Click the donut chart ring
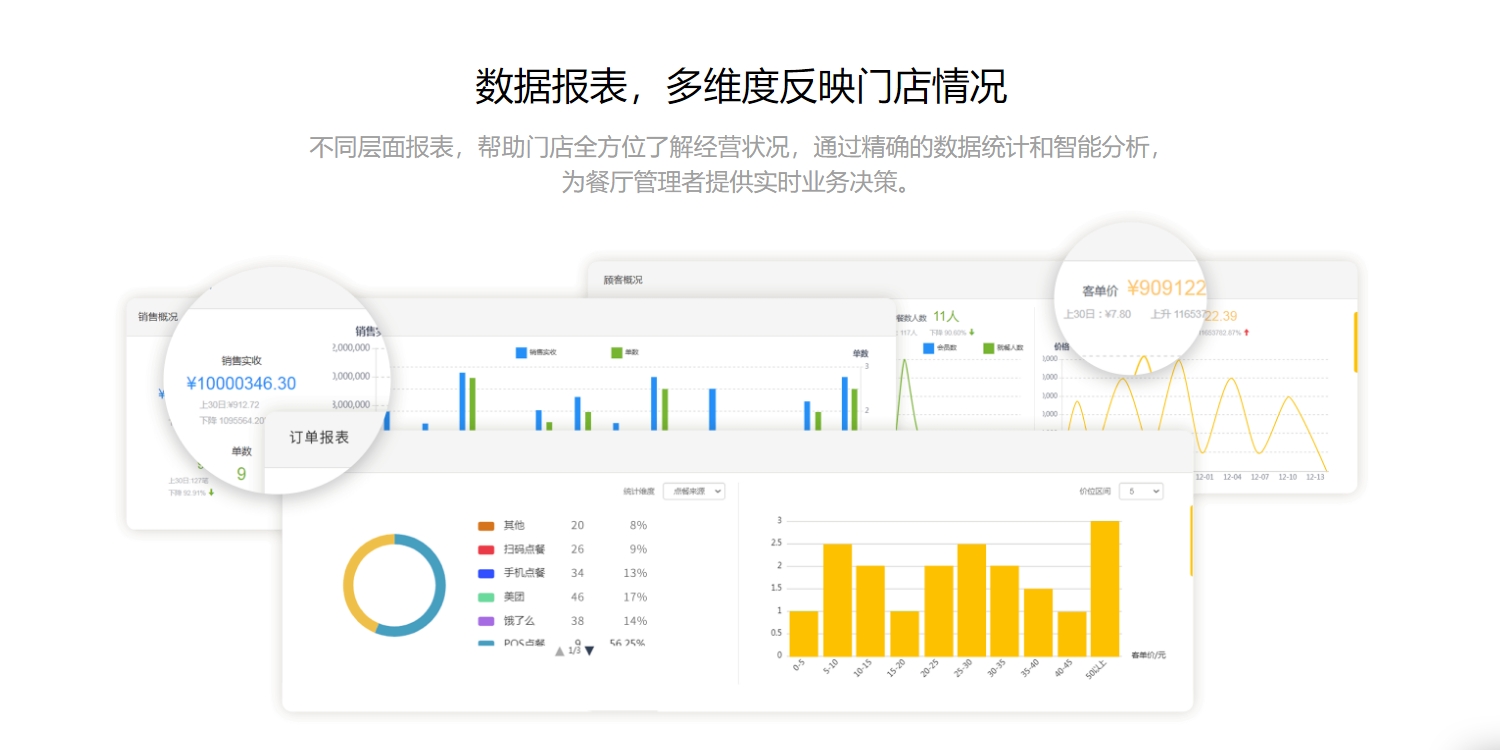The image size is (1500, 750). [x=394, y=585]
